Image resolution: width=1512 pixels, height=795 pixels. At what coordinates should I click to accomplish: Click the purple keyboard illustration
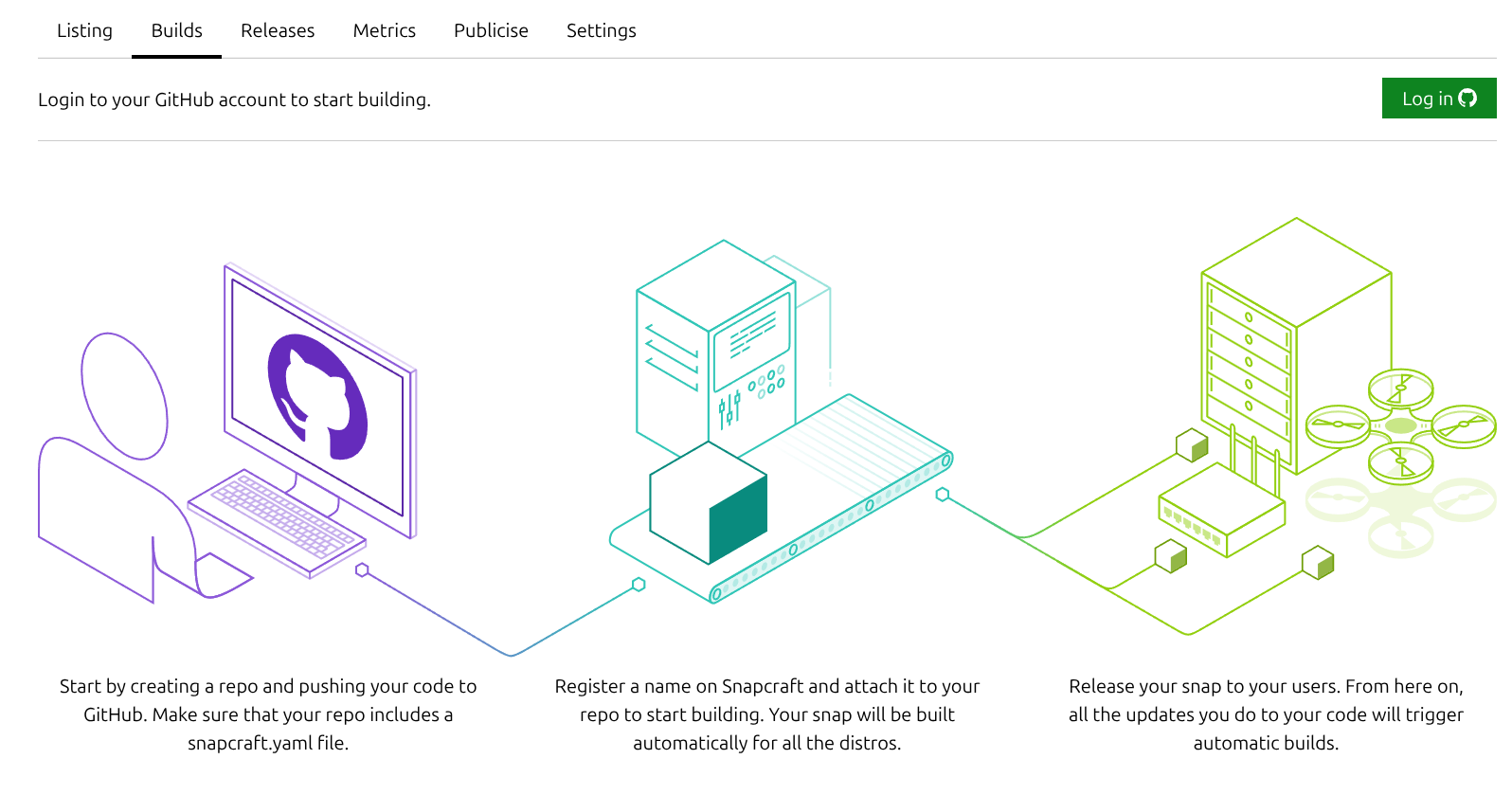[x=277, y=520]
